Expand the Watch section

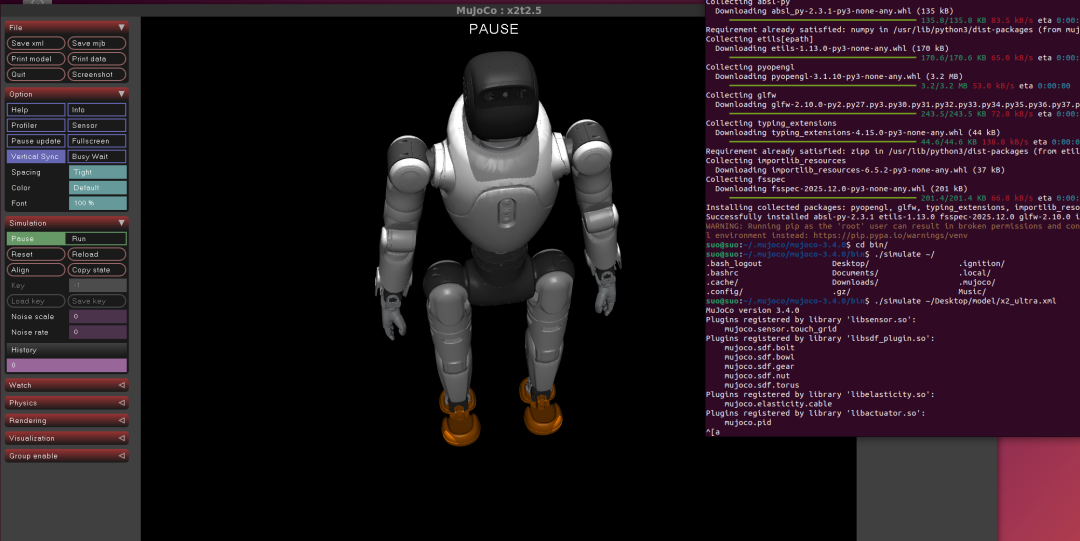67,385
